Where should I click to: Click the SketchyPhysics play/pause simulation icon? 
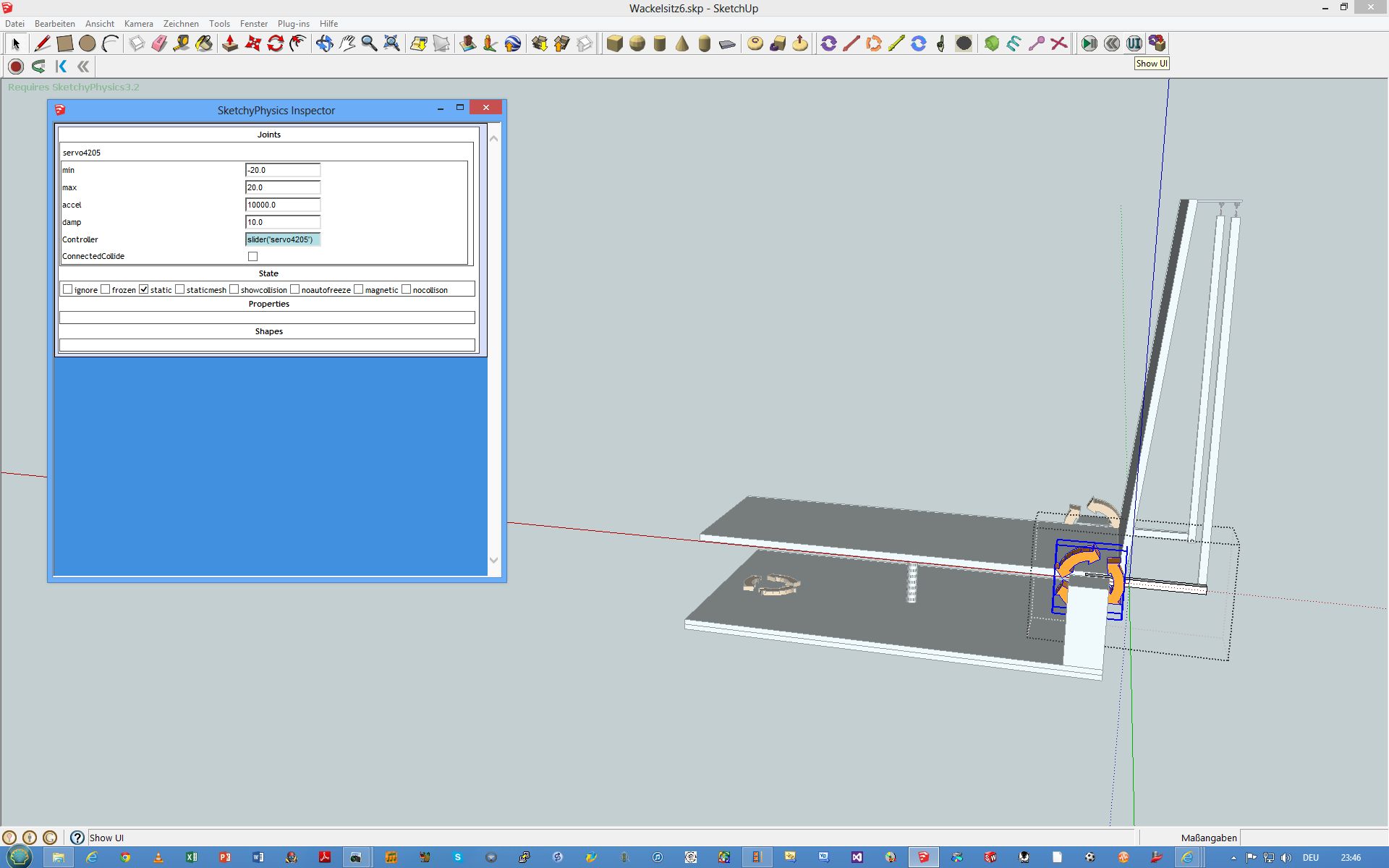click(x=1089, y=44)
